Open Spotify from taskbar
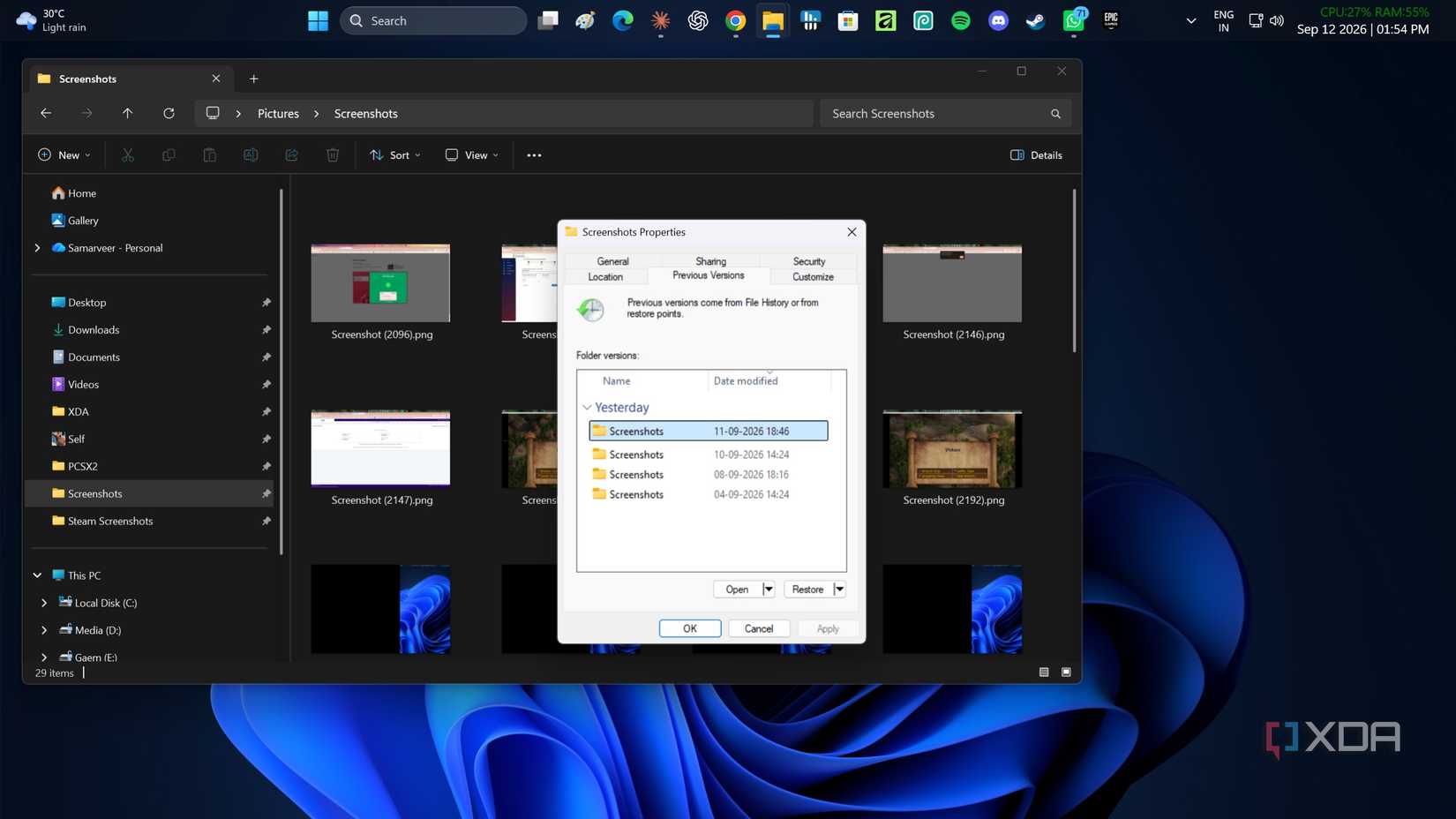Image resolution: width=1456 pixels, height=819 pixels. tap(960, 20)
